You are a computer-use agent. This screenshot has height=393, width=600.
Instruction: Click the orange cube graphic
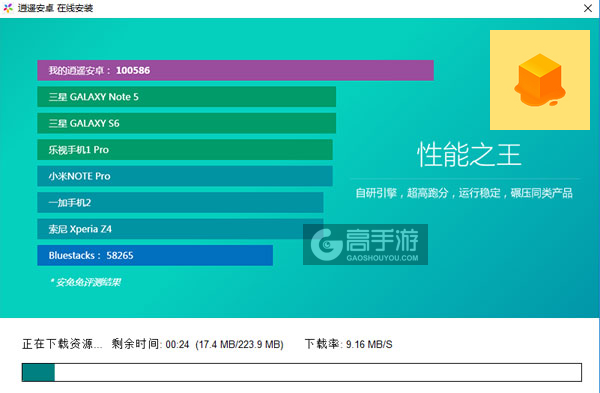coord(540,80)
